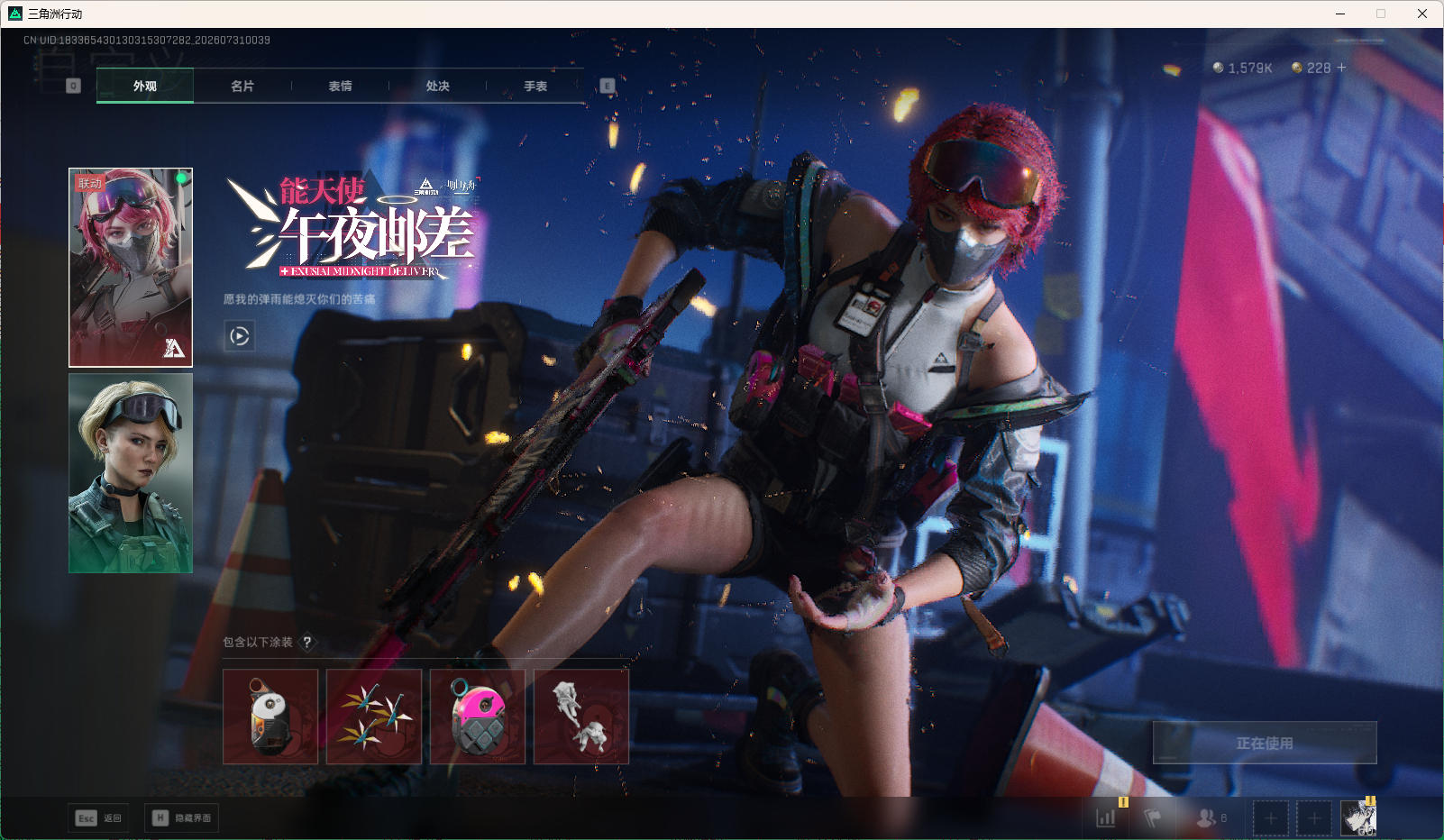
Task: Click the second empty squad slot
Action: (x=1314, y=818)
